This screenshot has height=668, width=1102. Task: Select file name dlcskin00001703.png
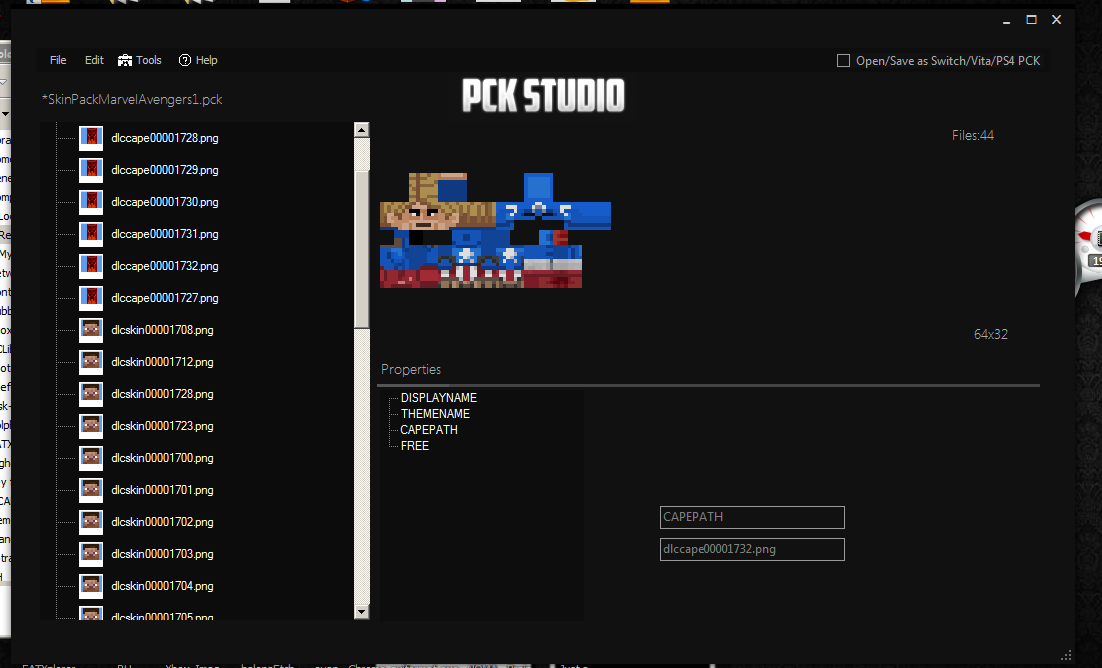pos(162,554)
